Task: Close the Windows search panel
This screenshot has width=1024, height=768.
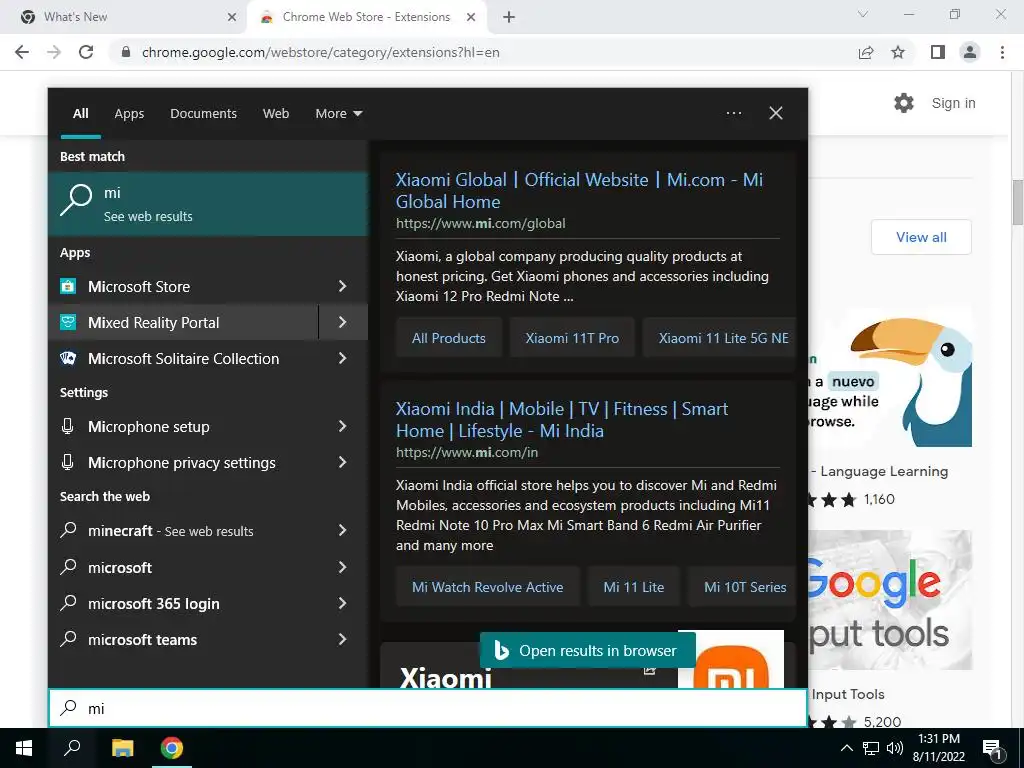Action: click(x=776, y=113)
